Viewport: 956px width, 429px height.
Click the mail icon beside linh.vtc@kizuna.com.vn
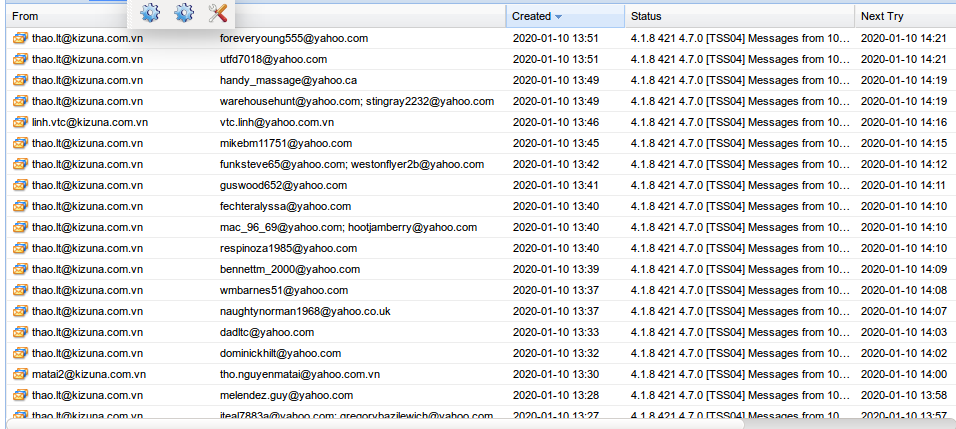tap(20, 122)
